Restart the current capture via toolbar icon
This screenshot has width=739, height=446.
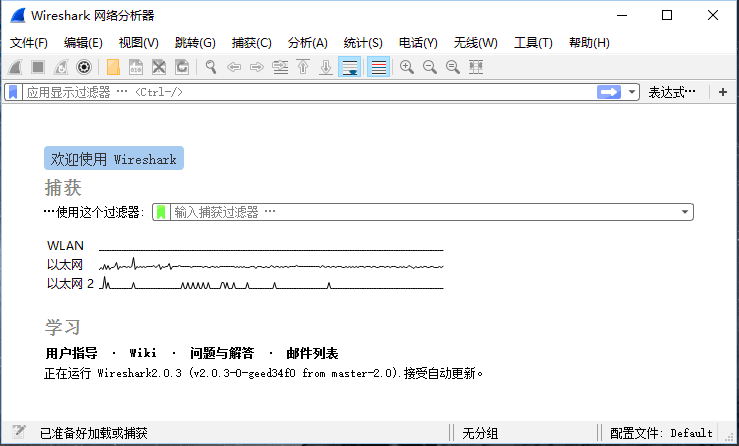tap(61, 67)
